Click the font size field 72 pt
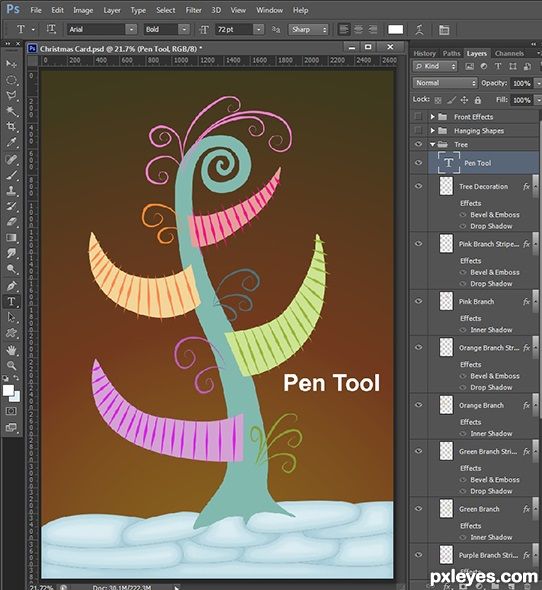Image resolution: width=542 pixels, height=590 pixels. tap(233, 29)
